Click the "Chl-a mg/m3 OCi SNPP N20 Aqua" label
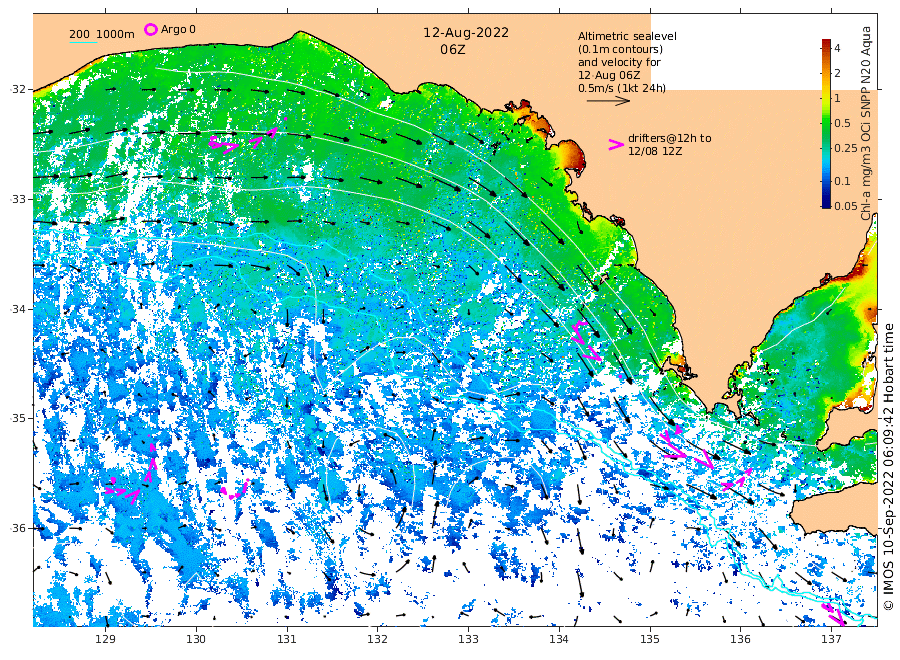This screenshot has width=900, height=660. pos(866,123)
